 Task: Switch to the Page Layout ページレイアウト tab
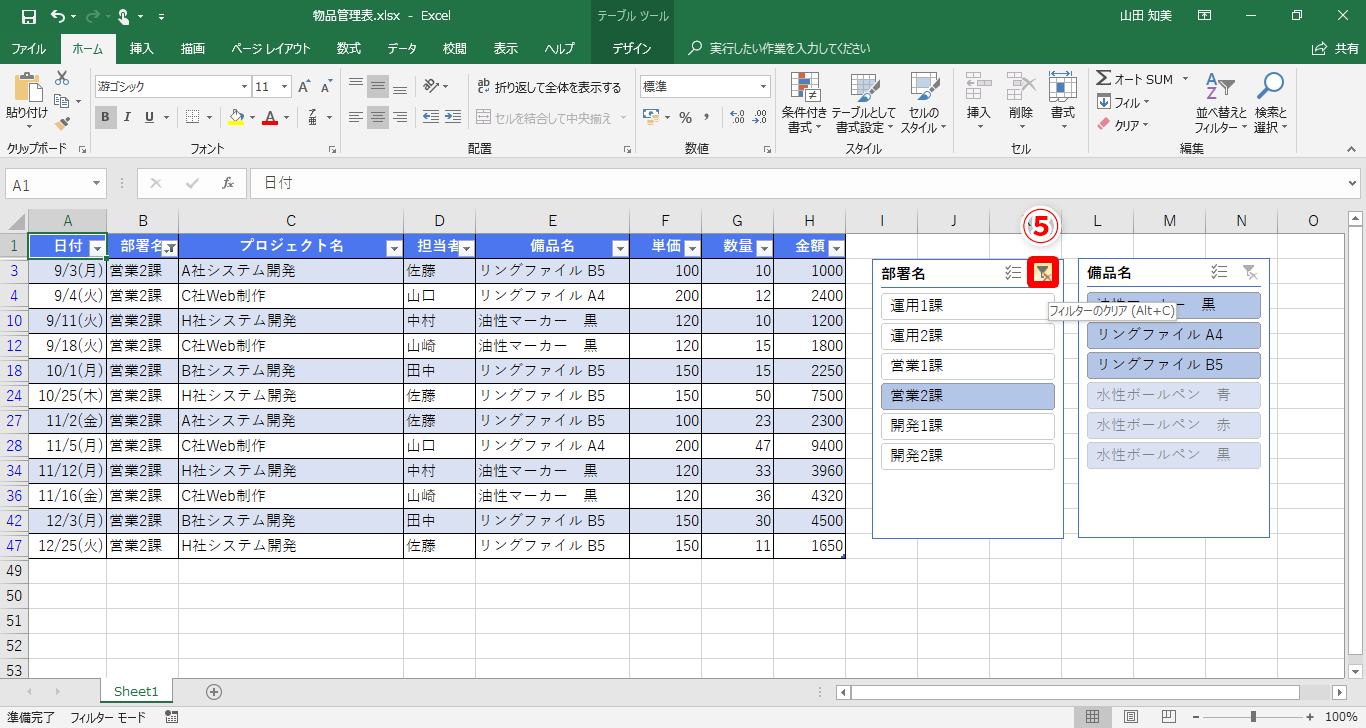tap(270, 48)
